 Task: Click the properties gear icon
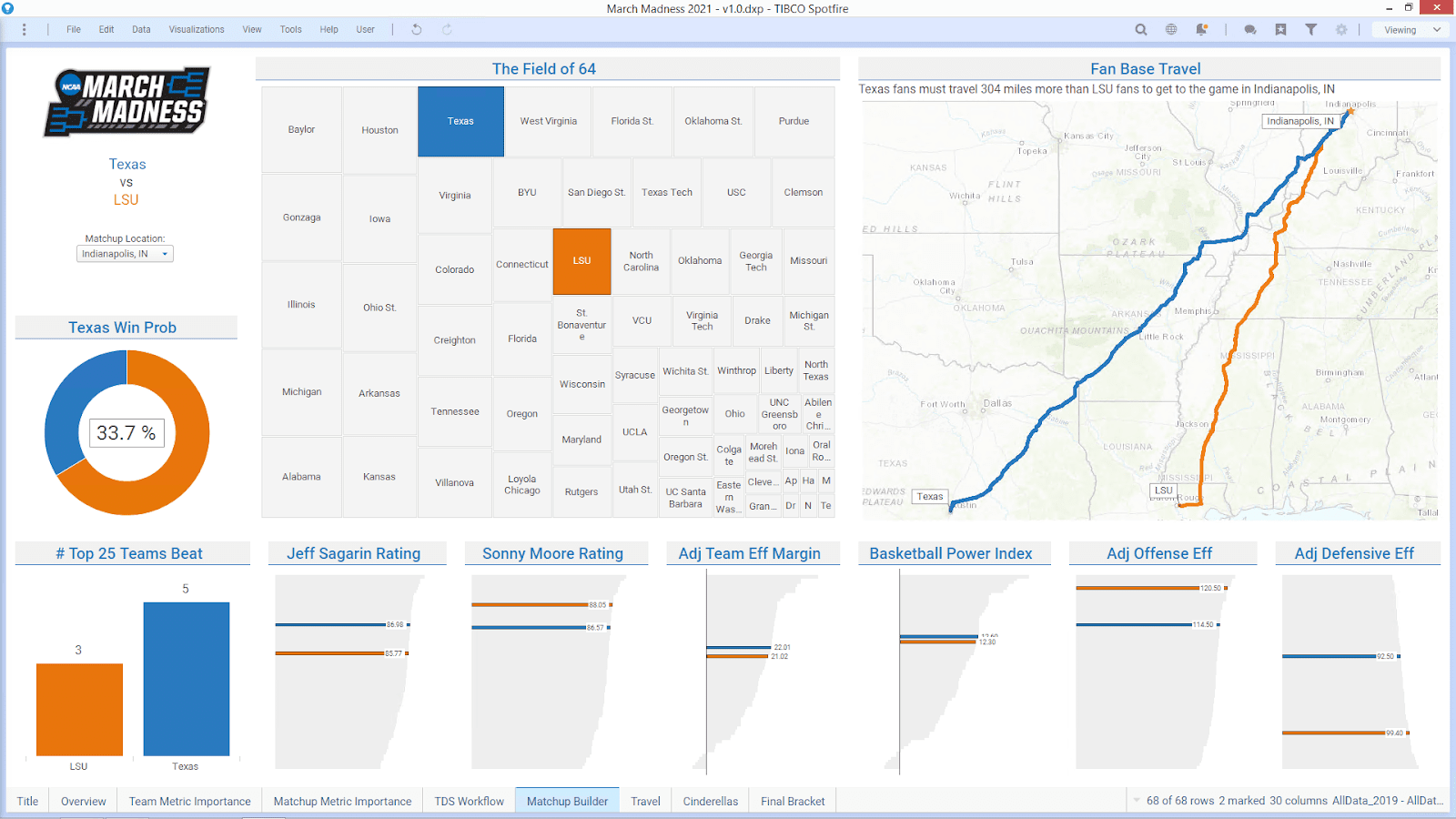pyautogui.click(x=1341, y=29)
